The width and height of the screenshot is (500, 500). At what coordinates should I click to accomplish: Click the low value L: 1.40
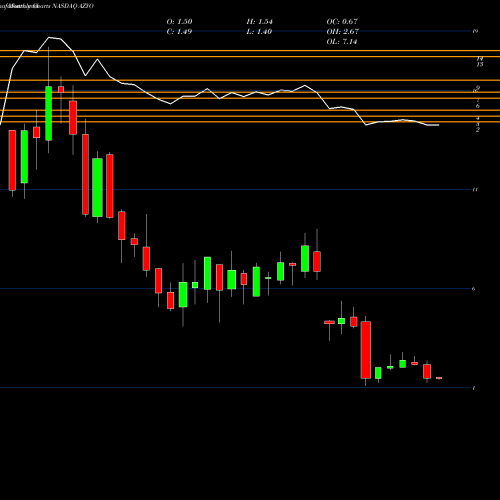259,32
